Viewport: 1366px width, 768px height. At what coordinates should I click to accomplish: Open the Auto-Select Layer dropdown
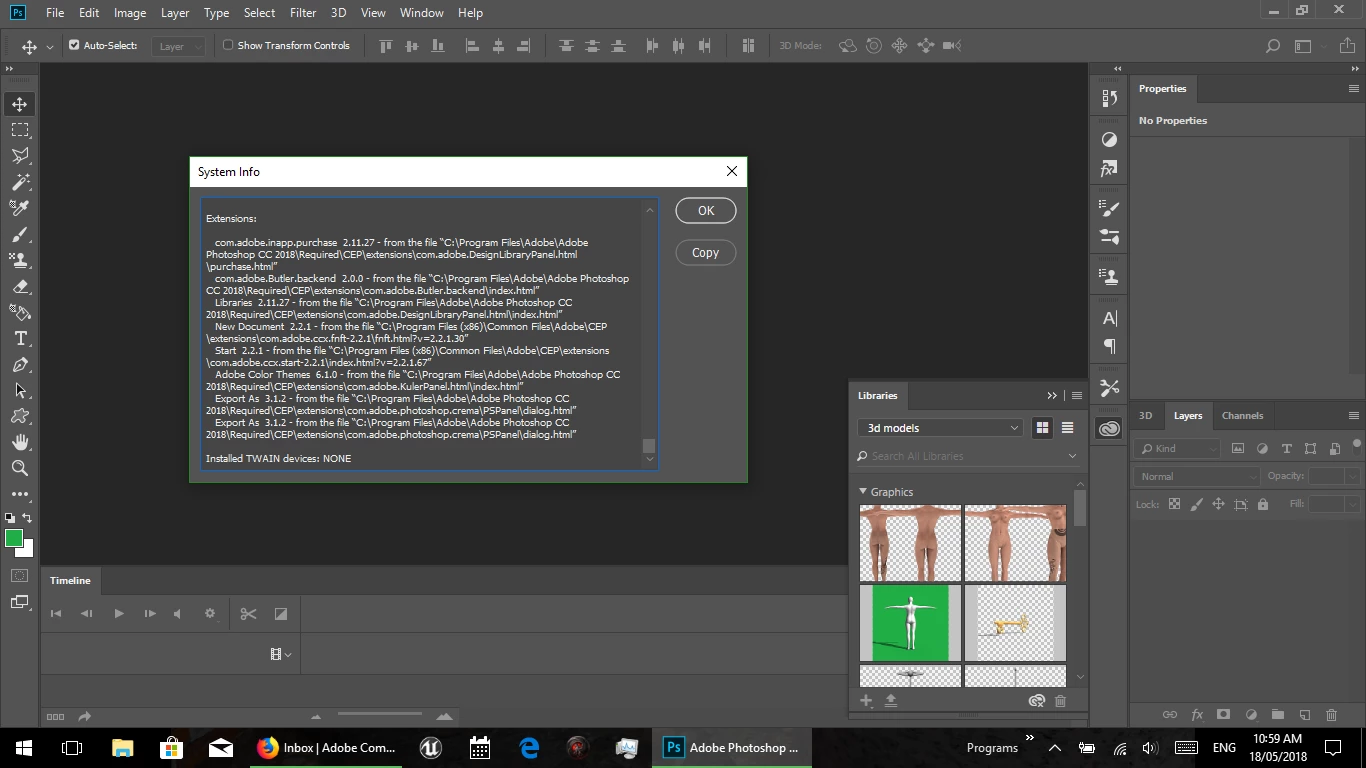179,46
